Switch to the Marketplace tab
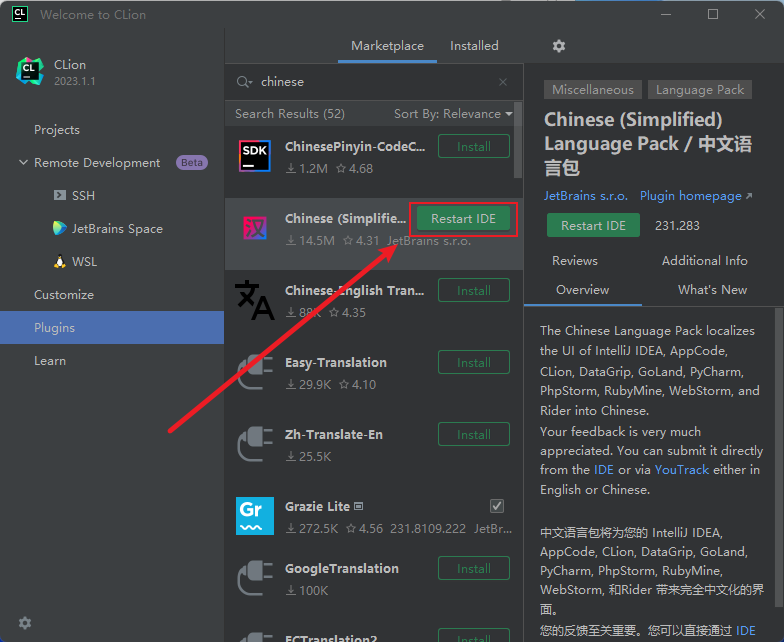 (387, 46)
